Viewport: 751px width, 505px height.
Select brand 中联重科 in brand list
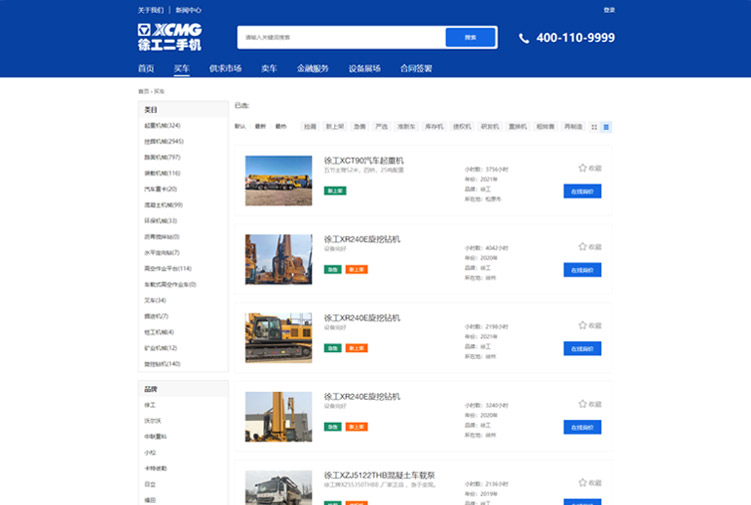coord(155,436)
